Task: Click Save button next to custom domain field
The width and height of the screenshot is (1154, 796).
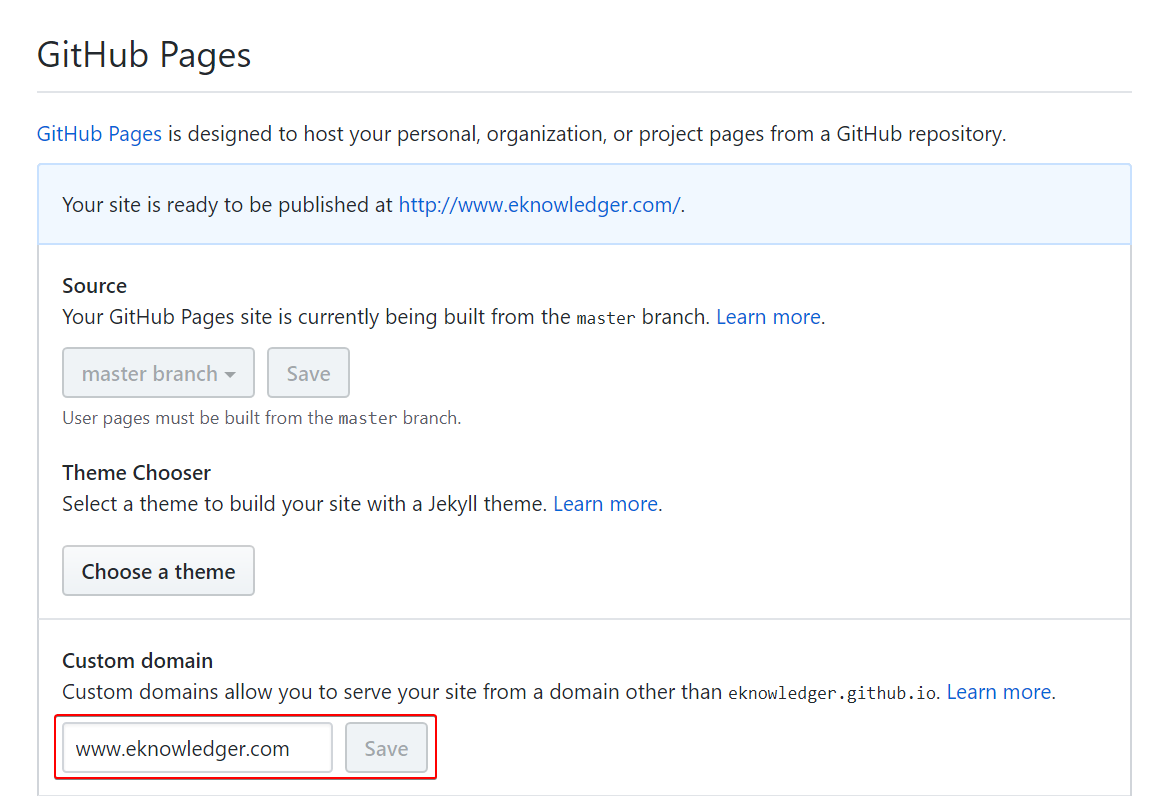Action: click(386, 748)
